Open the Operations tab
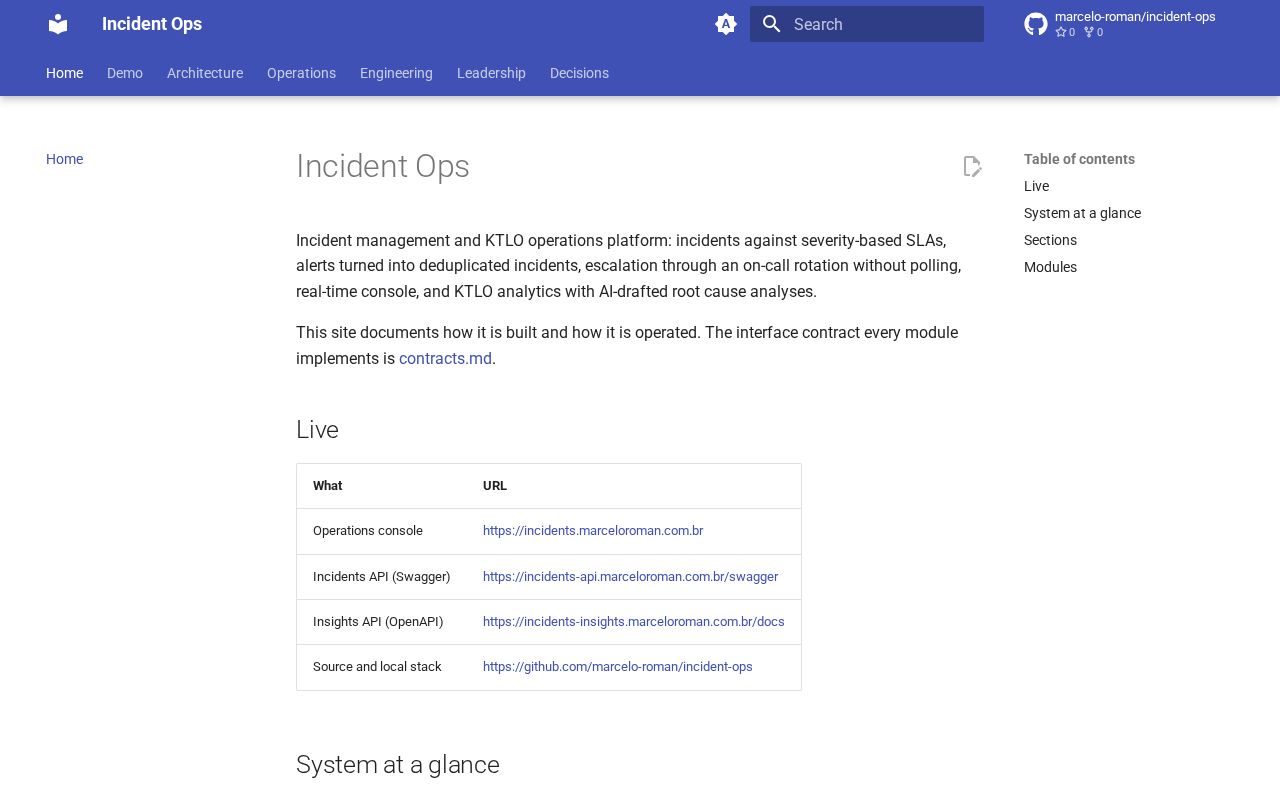The width and height of the screenshot is (1280, 800). [301, 73]
